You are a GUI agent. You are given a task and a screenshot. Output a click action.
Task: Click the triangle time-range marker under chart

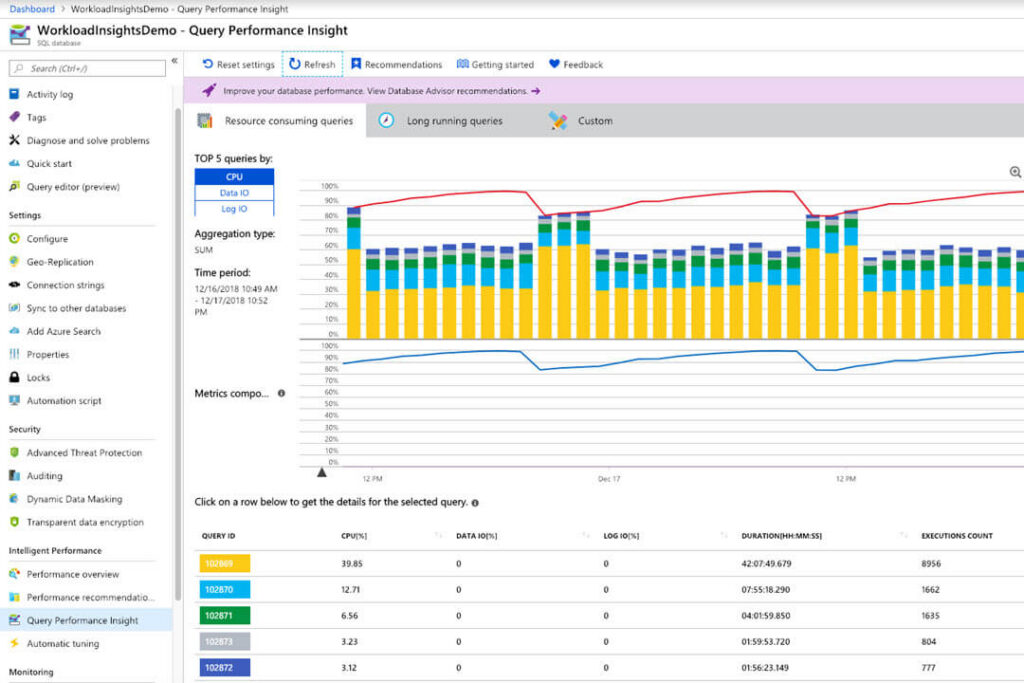[x=321, y=472]
